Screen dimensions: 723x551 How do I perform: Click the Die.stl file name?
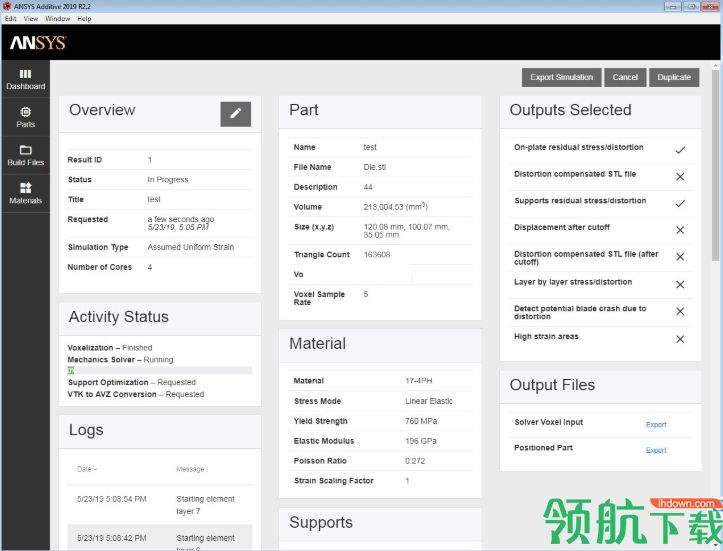coord(374,167)
